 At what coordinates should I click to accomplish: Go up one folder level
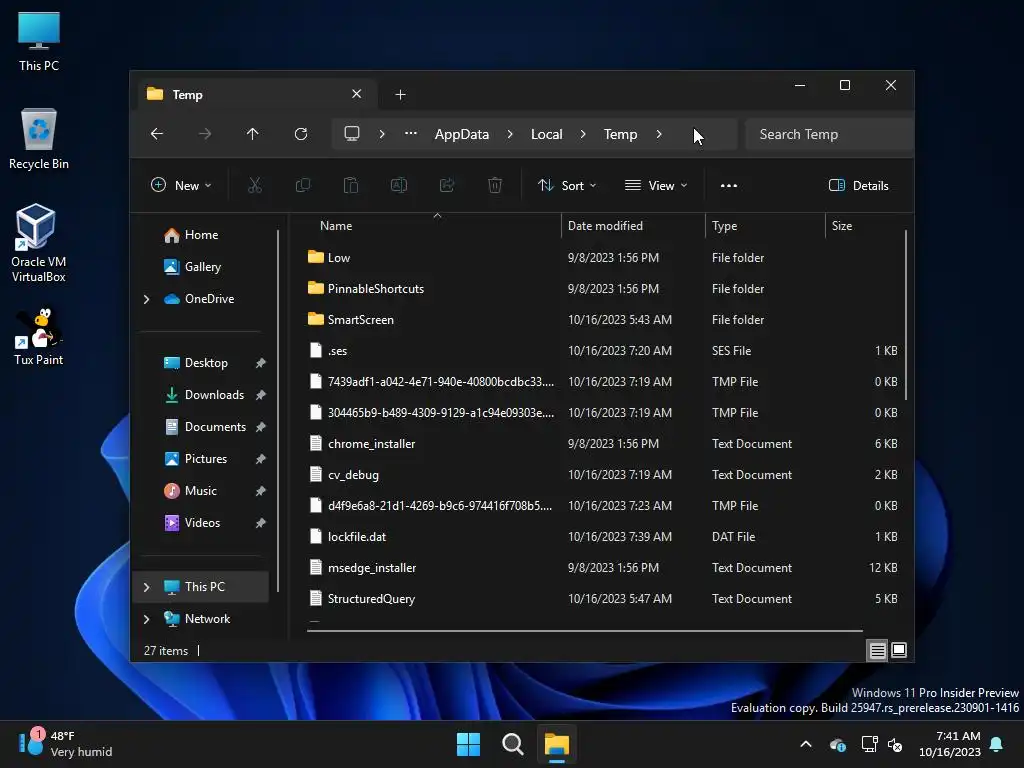coord(253,134)
